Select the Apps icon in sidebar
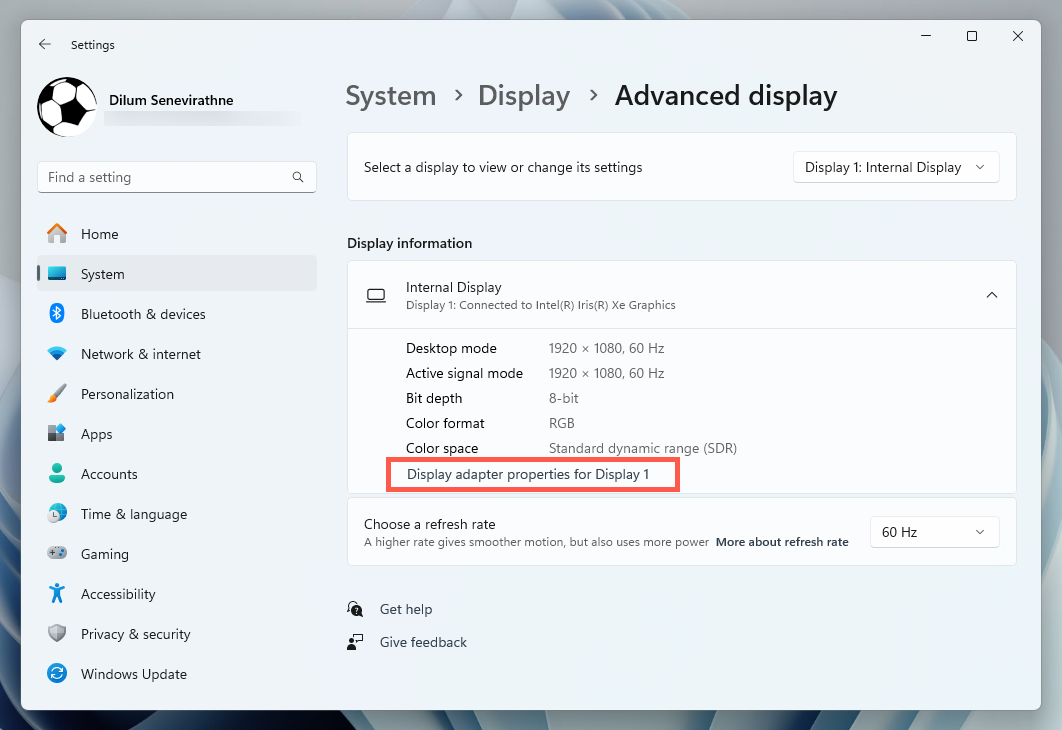Viewport: 1062px width, 730px height. pyautogui.click(x=57, y=434)
